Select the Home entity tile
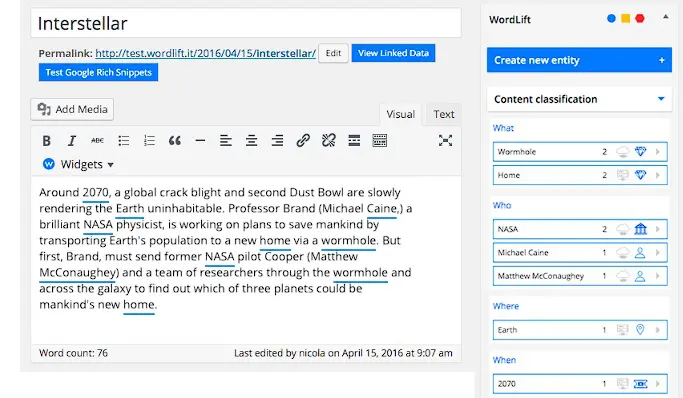 click(x=580, y=175)
